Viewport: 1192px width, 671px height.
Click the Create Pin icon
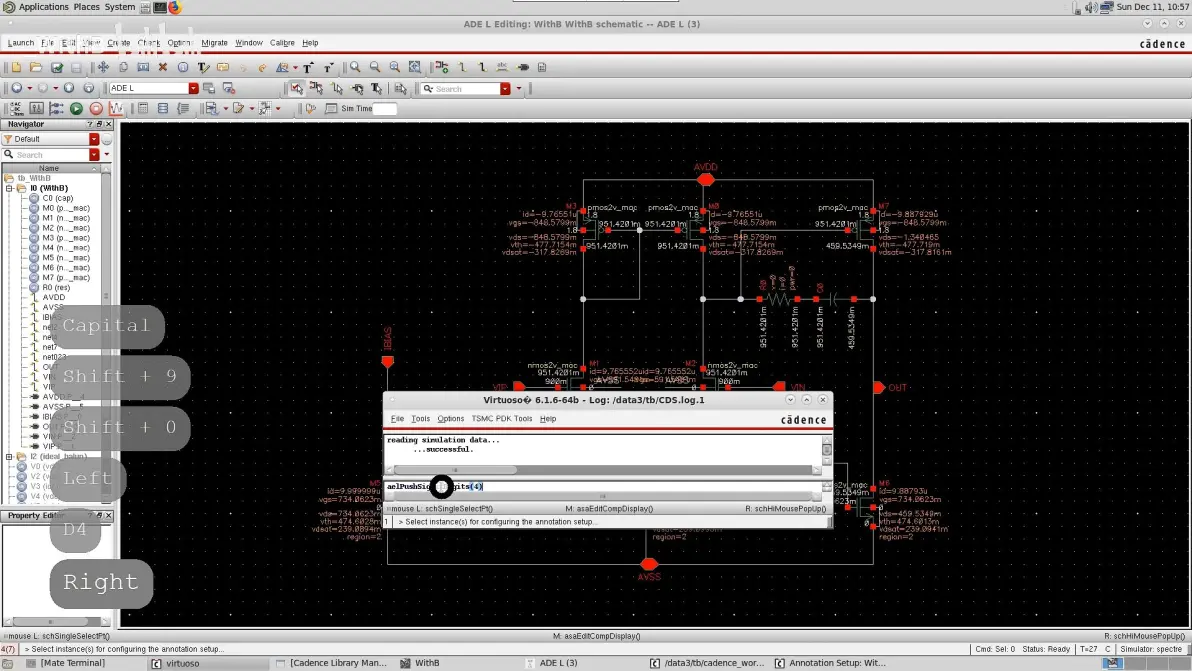(x=522, y=68)
